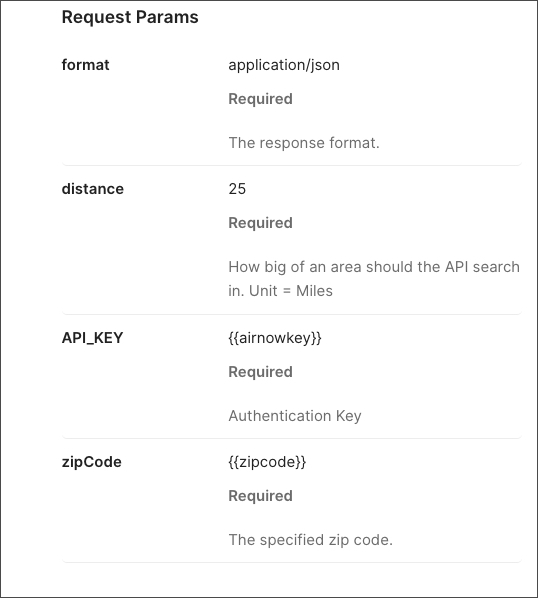
Task: Click 'The response format.' description
Action: [x=304, y=143]
